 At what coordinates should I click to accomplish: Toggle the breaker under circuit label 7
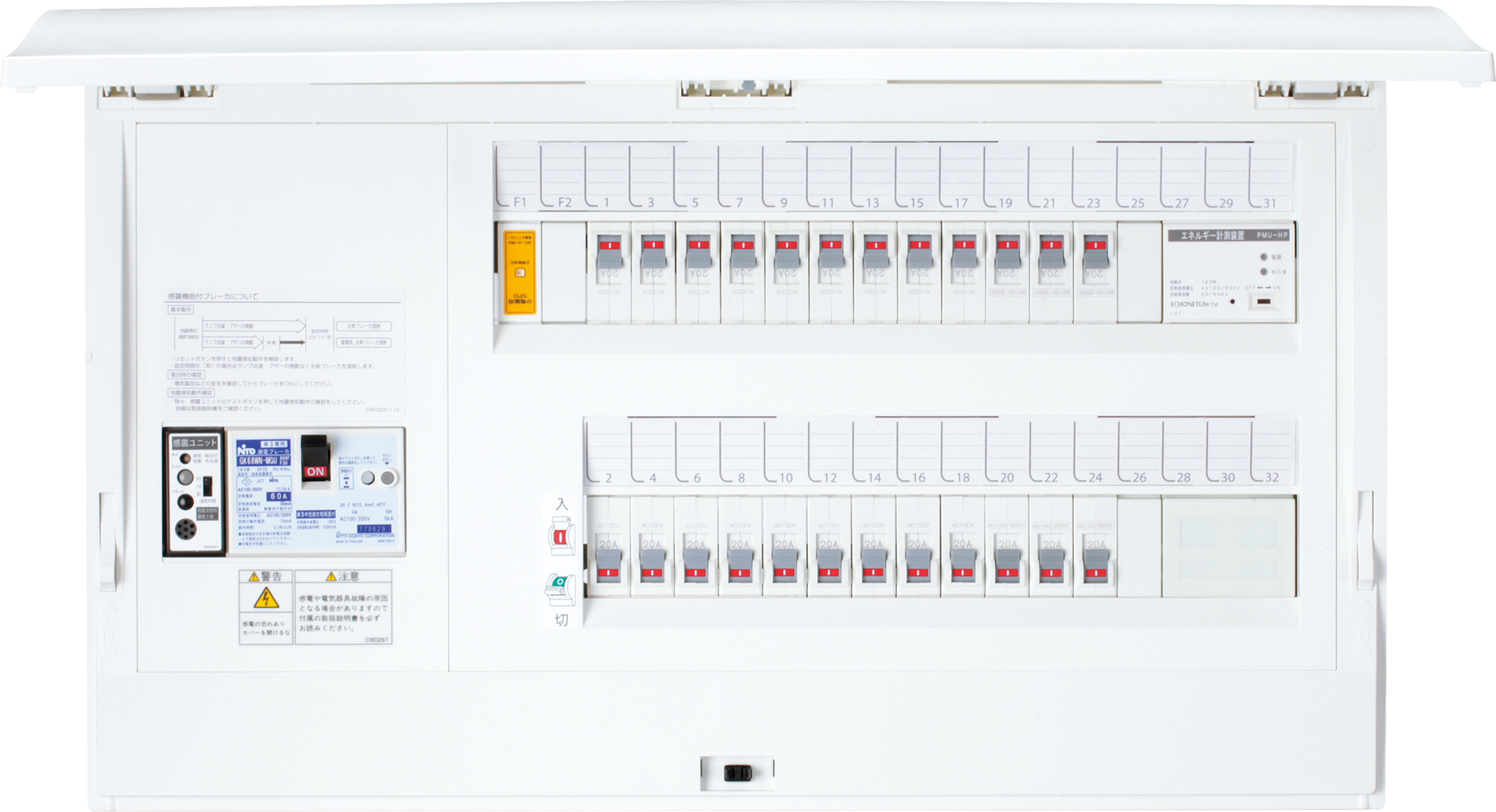pyautogui.click(x=743, y=251)
